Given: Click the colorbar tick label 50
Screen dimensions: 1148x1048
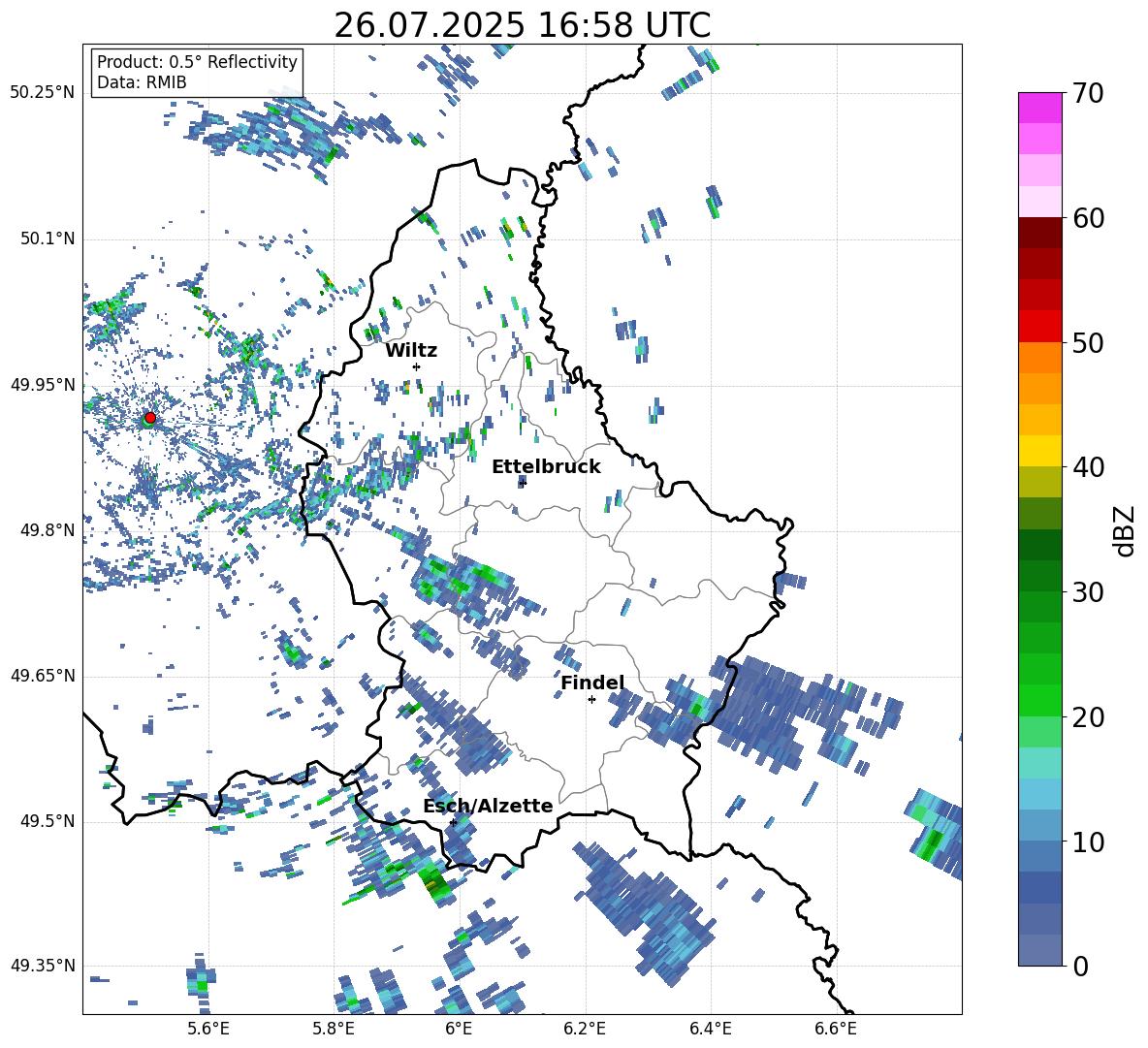Looking at the screenshot, I should [x=1088, y=342].
